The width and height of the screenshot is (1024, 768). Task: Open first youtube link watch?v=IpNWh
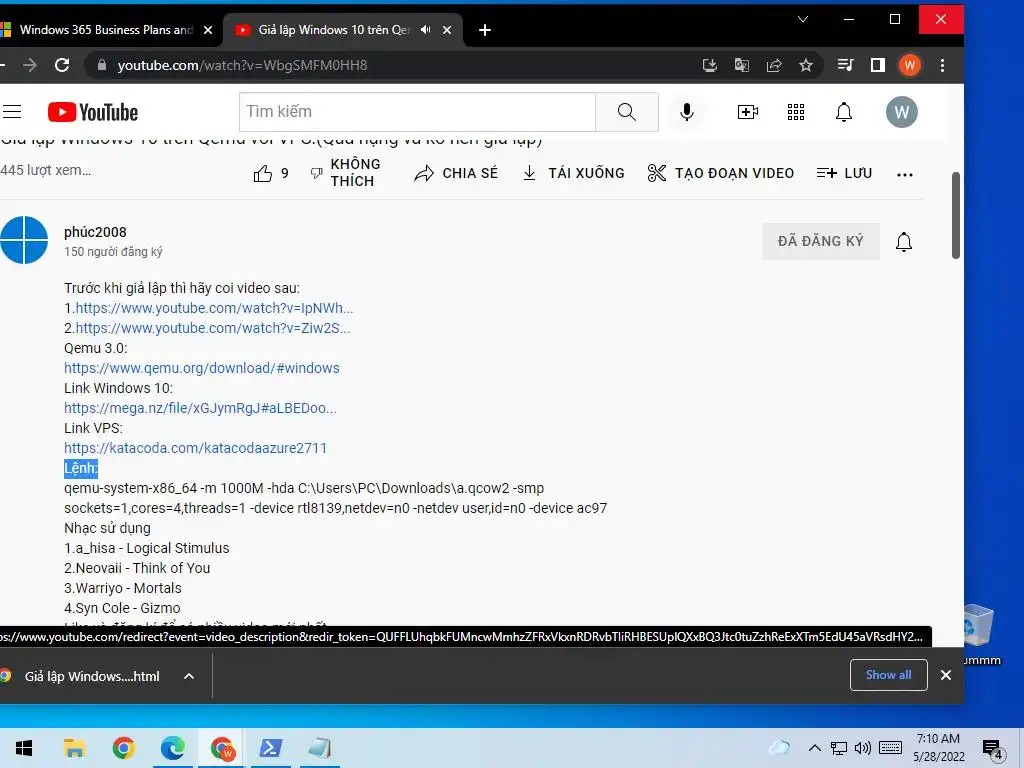pos(214,308)
